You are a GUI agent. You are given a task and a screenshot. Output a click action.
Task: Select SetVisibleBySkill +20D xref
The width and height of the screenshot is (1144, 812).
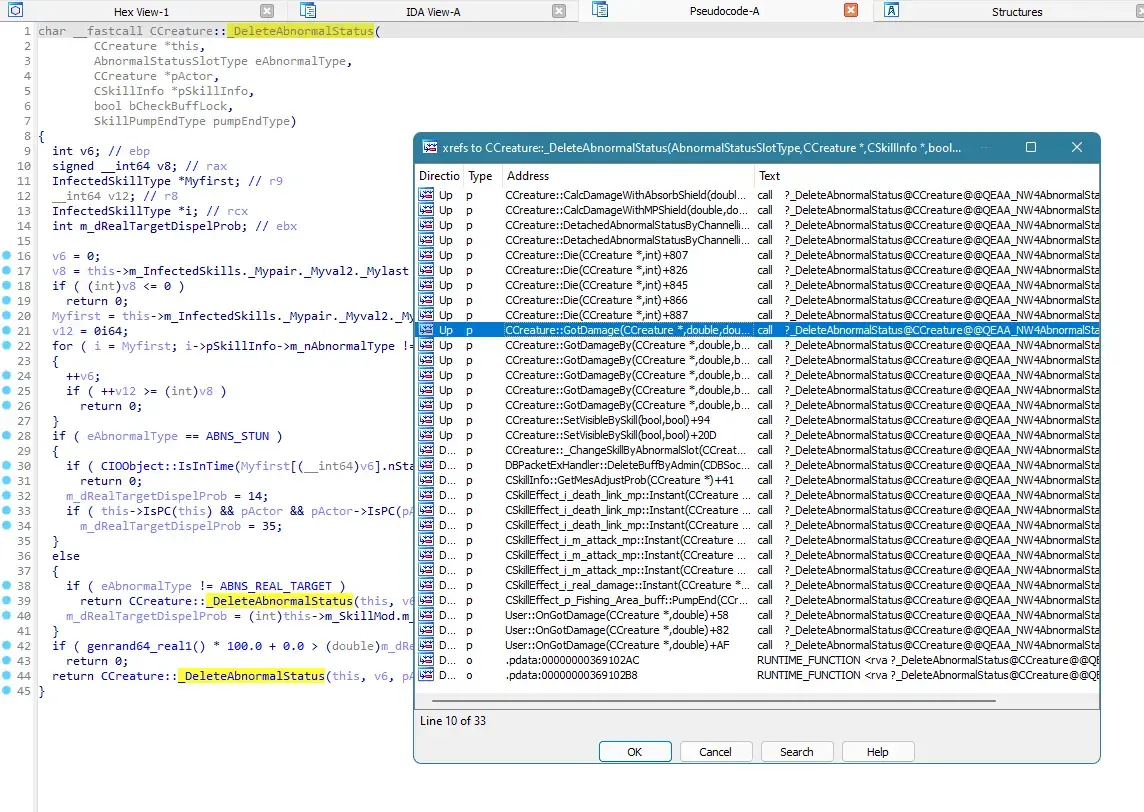pos(757,435)
